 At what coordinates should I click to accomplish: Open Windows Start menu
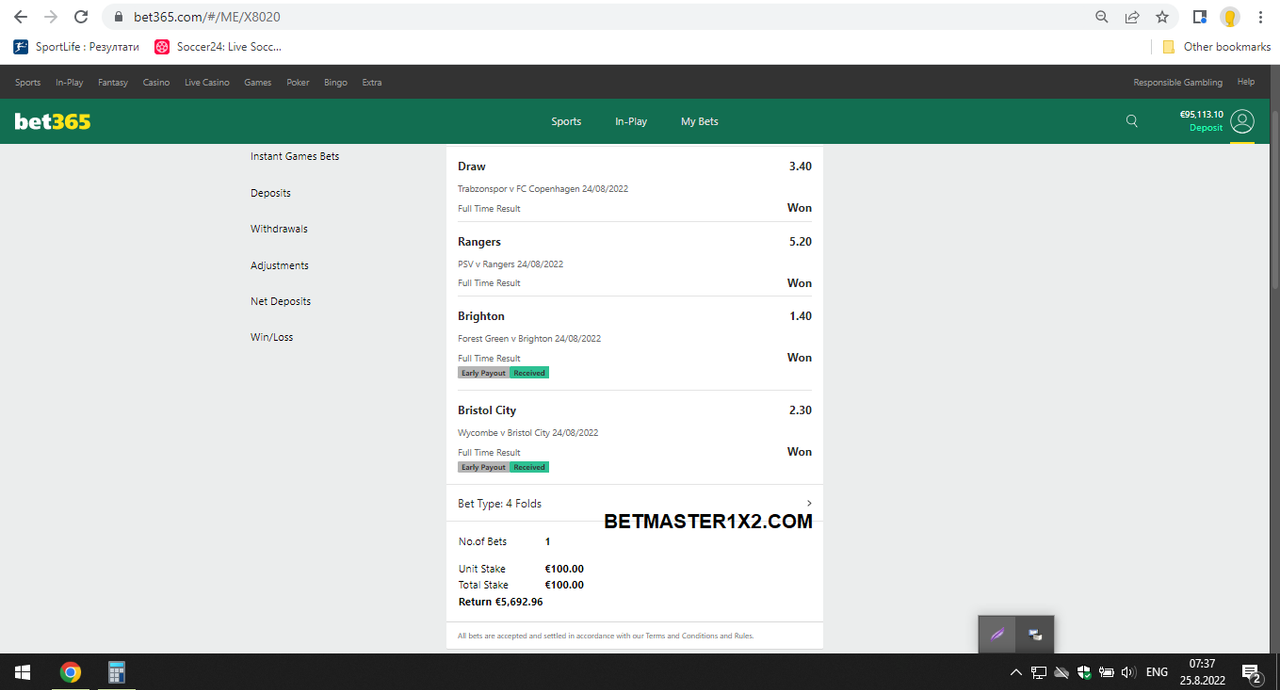(x=22, y=672)
